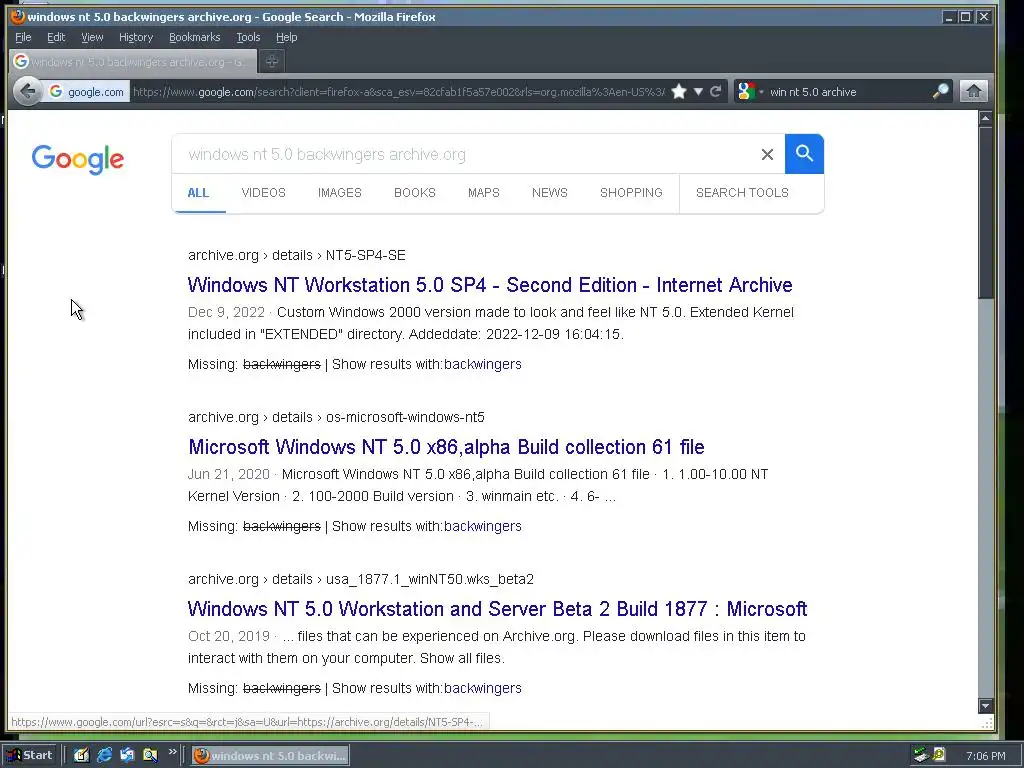
Task: Open 'Microsoft Windows NT 5.0 x86,alpha Build collection' result
Action: [x=446, y=447]
